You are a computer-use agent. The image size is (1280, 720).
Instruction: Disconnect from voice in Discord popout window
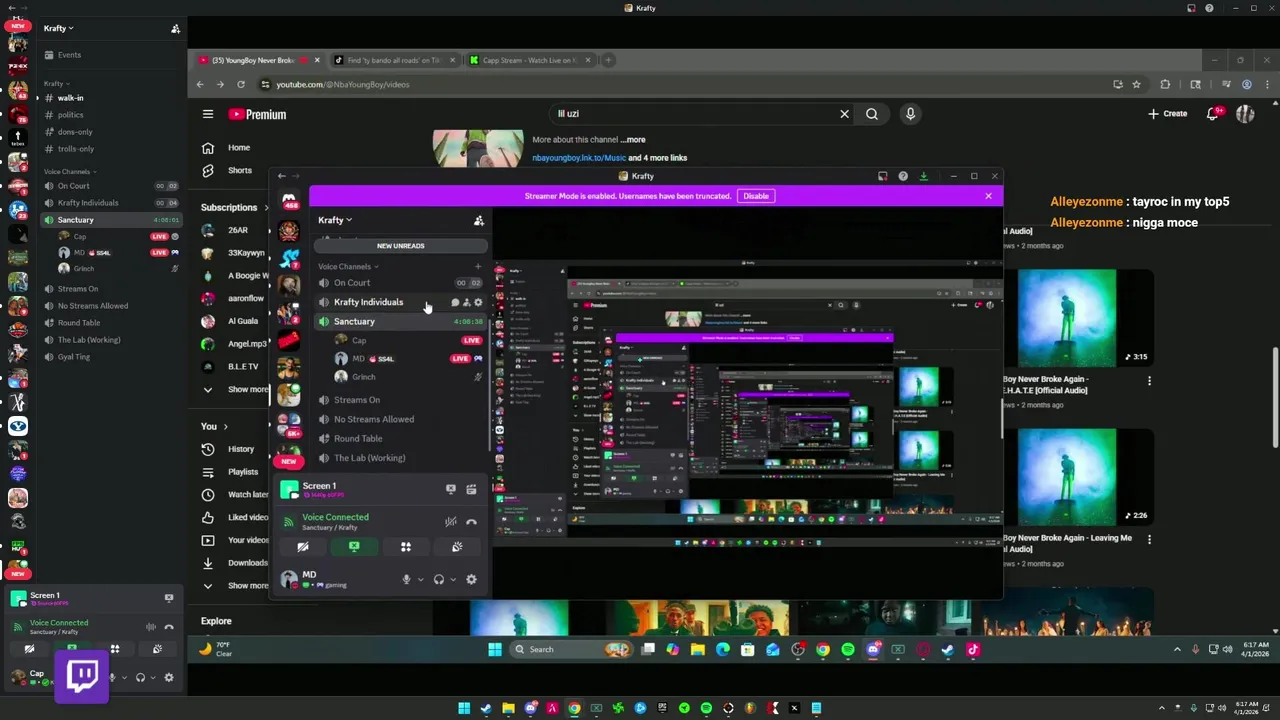(471, 521)
